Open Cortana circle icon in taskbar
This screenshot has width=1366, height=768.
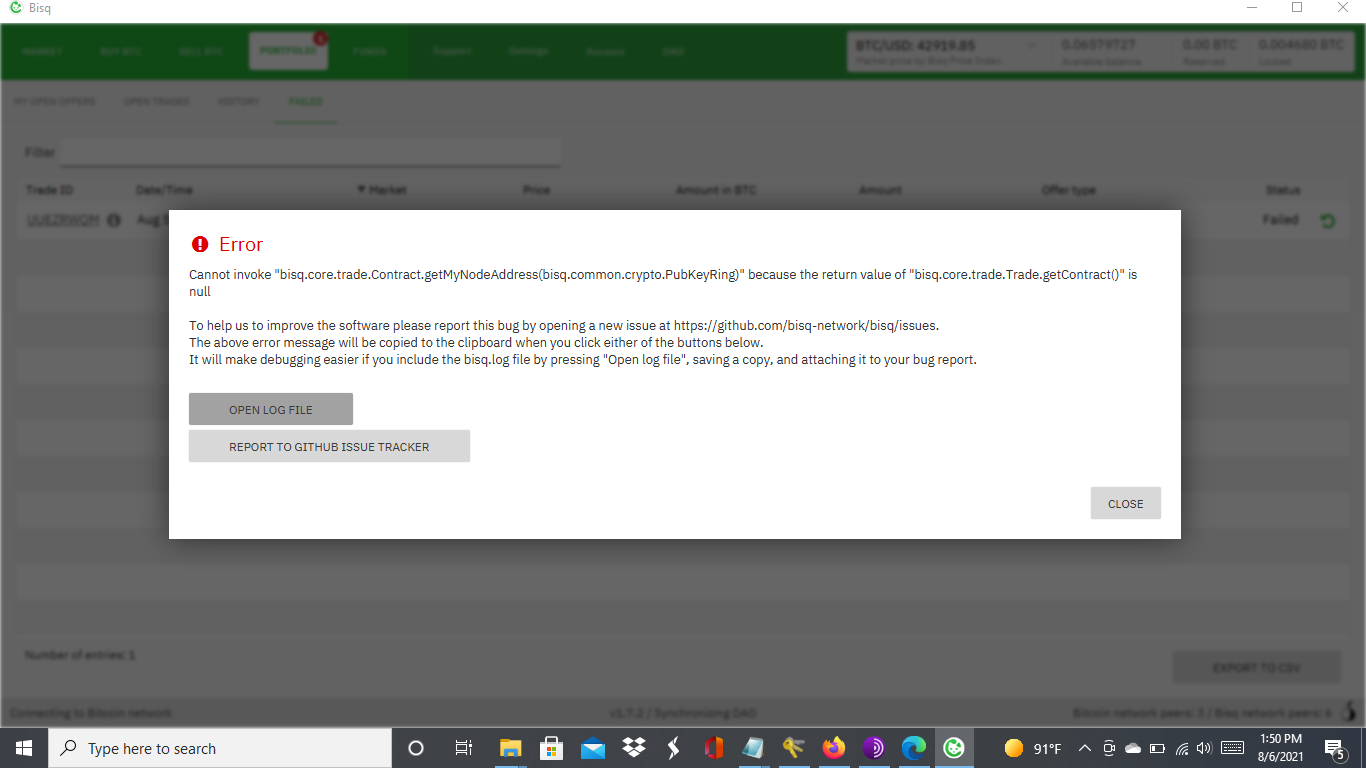[416, 748]
